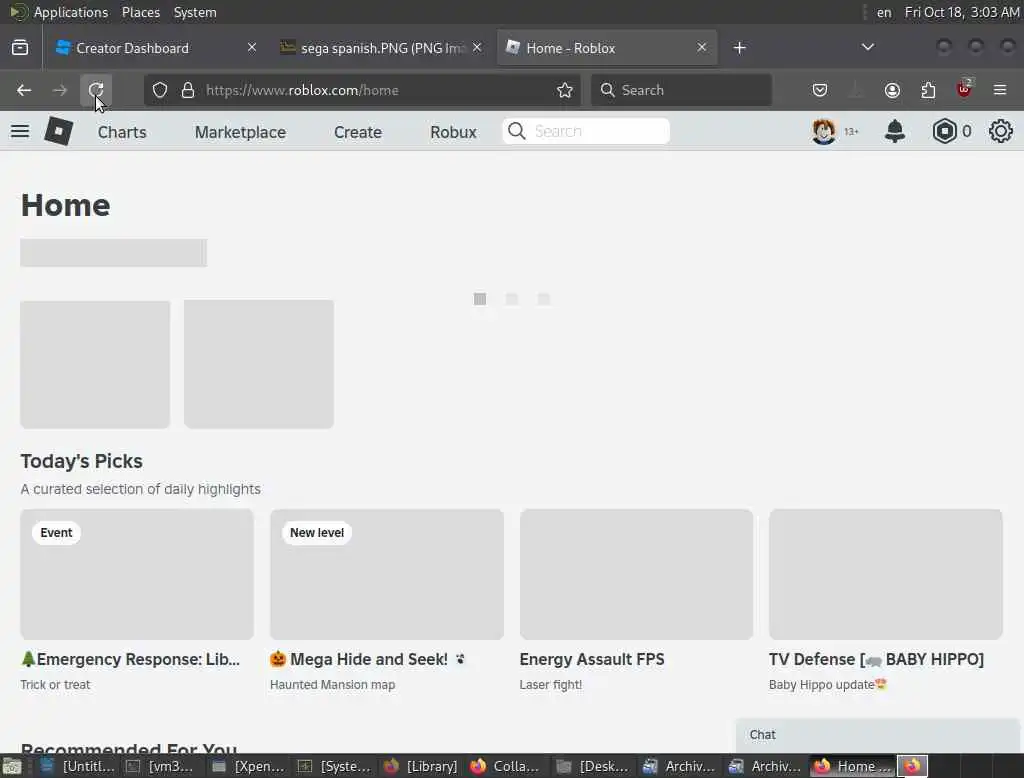Open the TV Defense game thumbnail

pos(886,574)
